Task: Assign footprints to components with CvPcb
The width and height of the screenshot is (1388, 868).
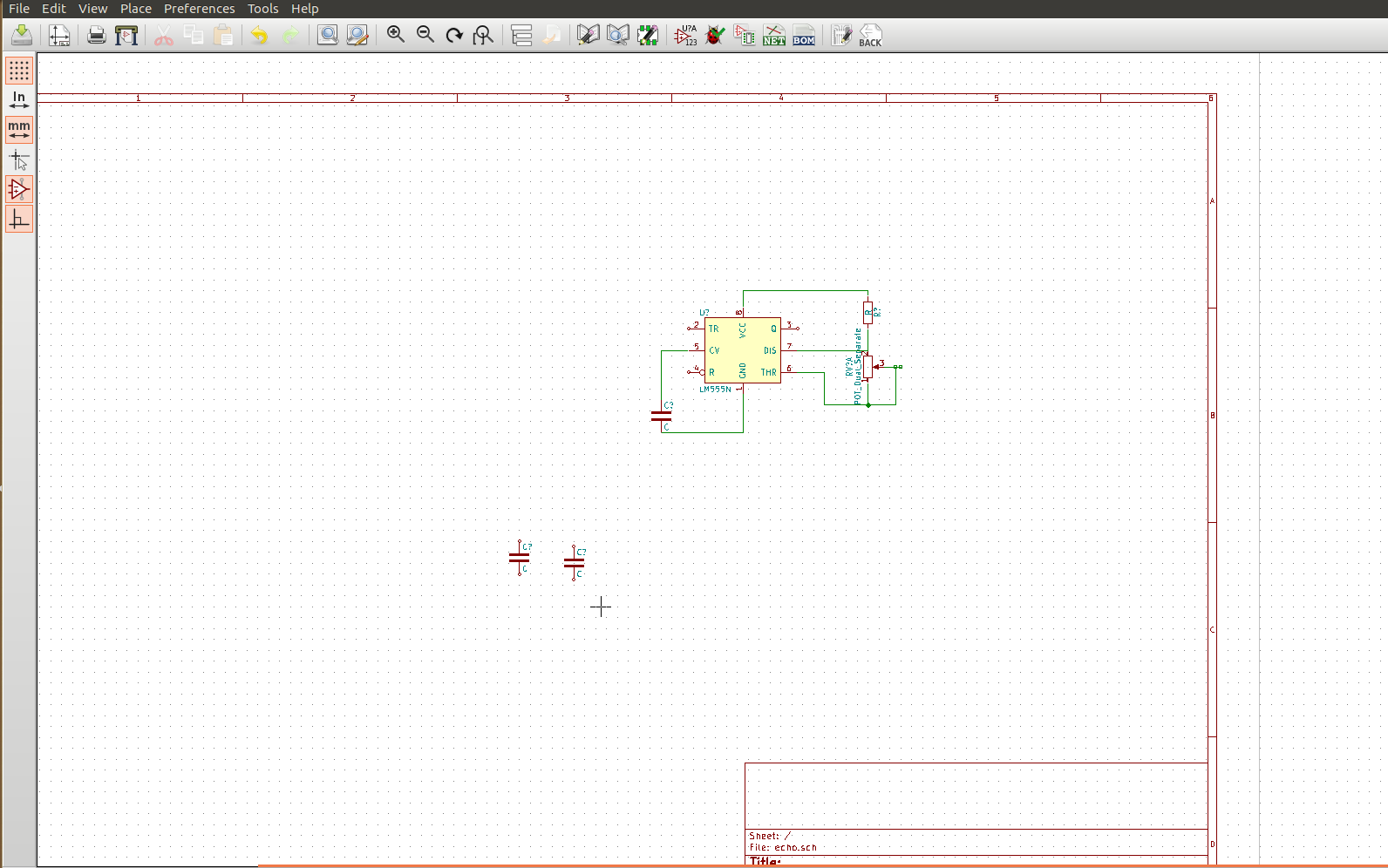Action: coord(745,35)
